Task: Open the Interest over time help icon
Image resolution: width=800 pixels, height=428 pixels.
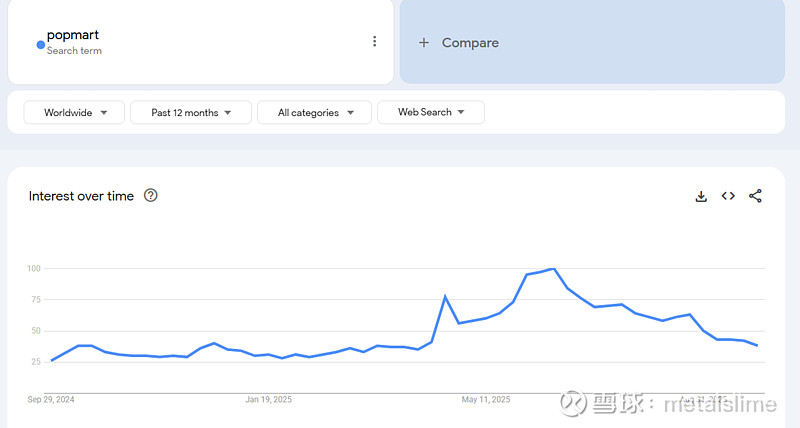Action: tap(151, 196)
